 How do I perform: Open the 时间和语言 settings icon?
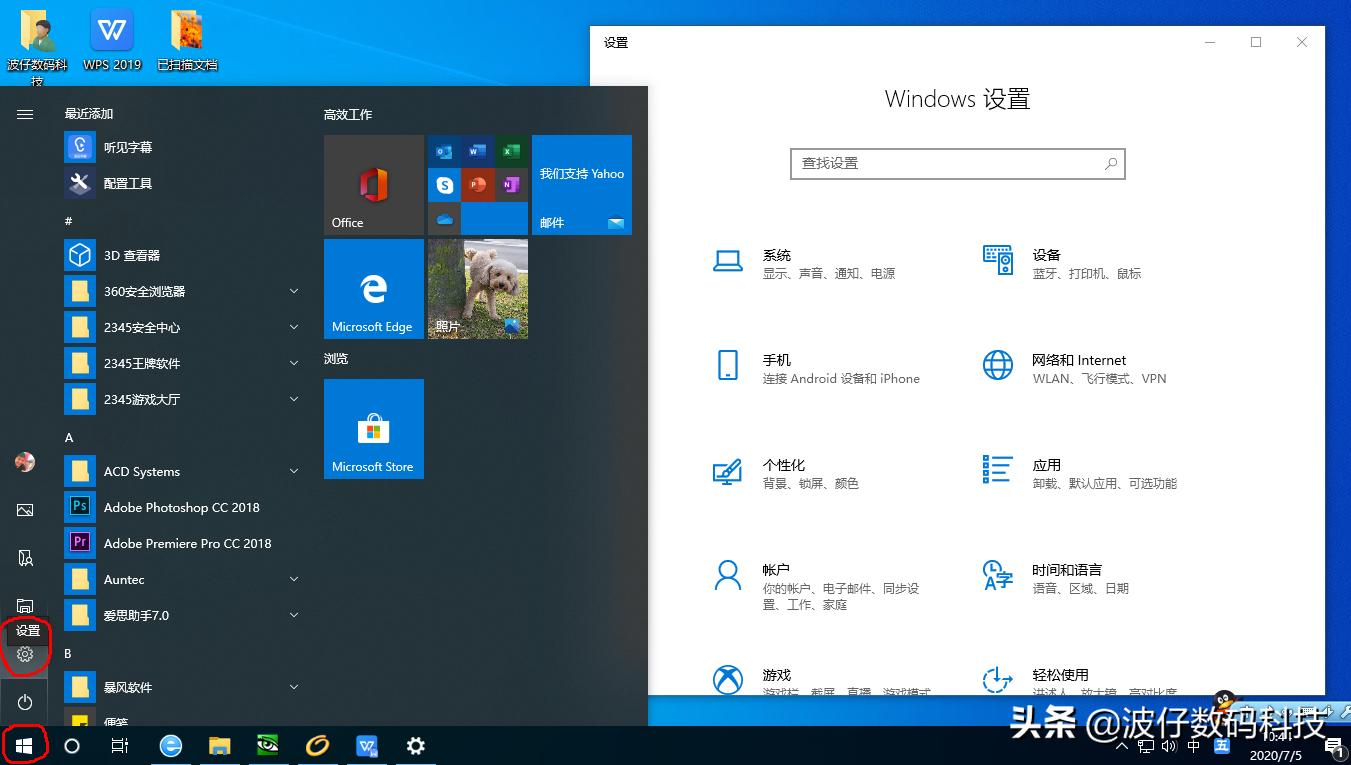(x=997, y=577)
